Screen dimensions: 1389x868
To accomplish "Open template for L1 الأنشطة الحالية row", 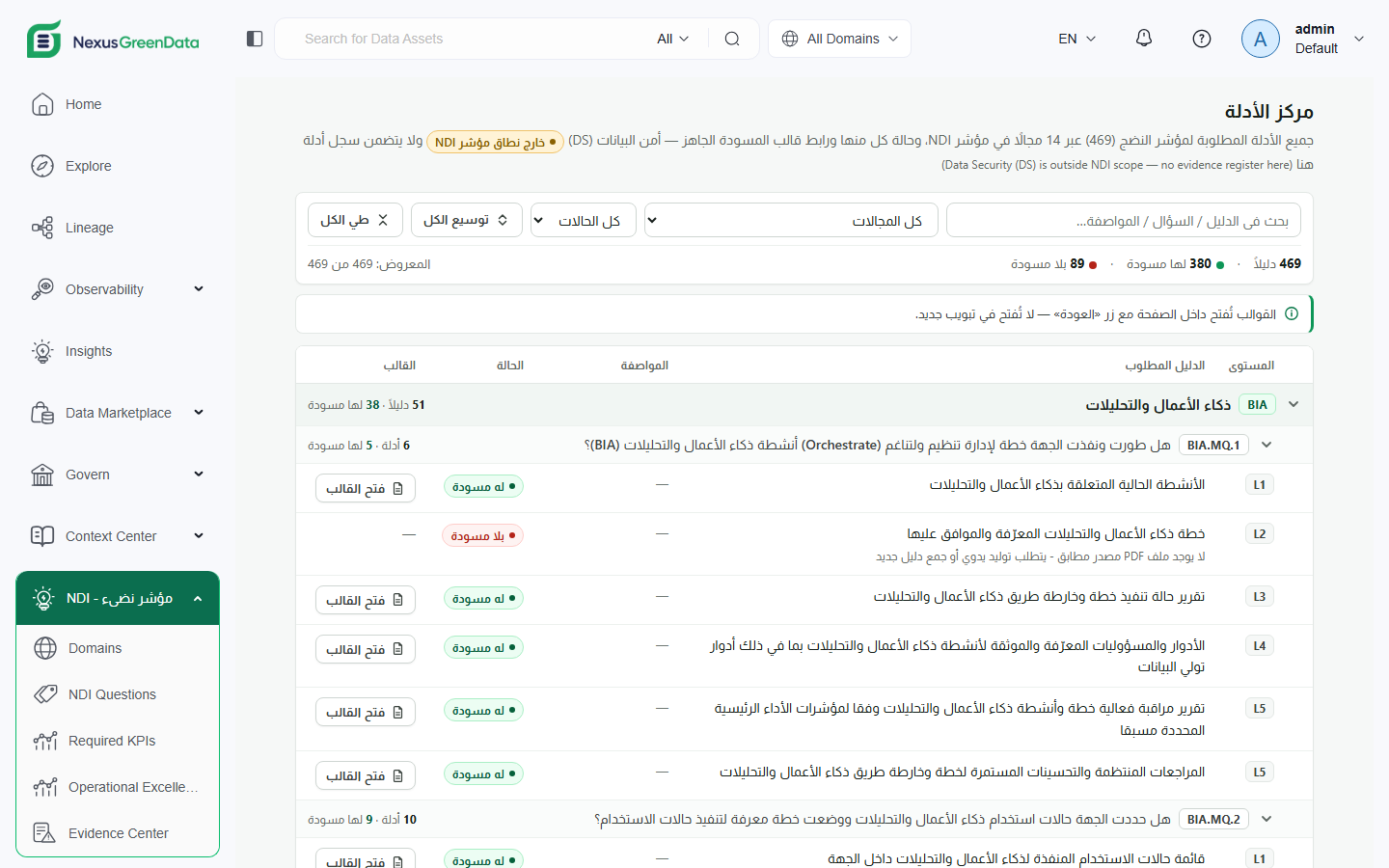I will pos(366,488).
